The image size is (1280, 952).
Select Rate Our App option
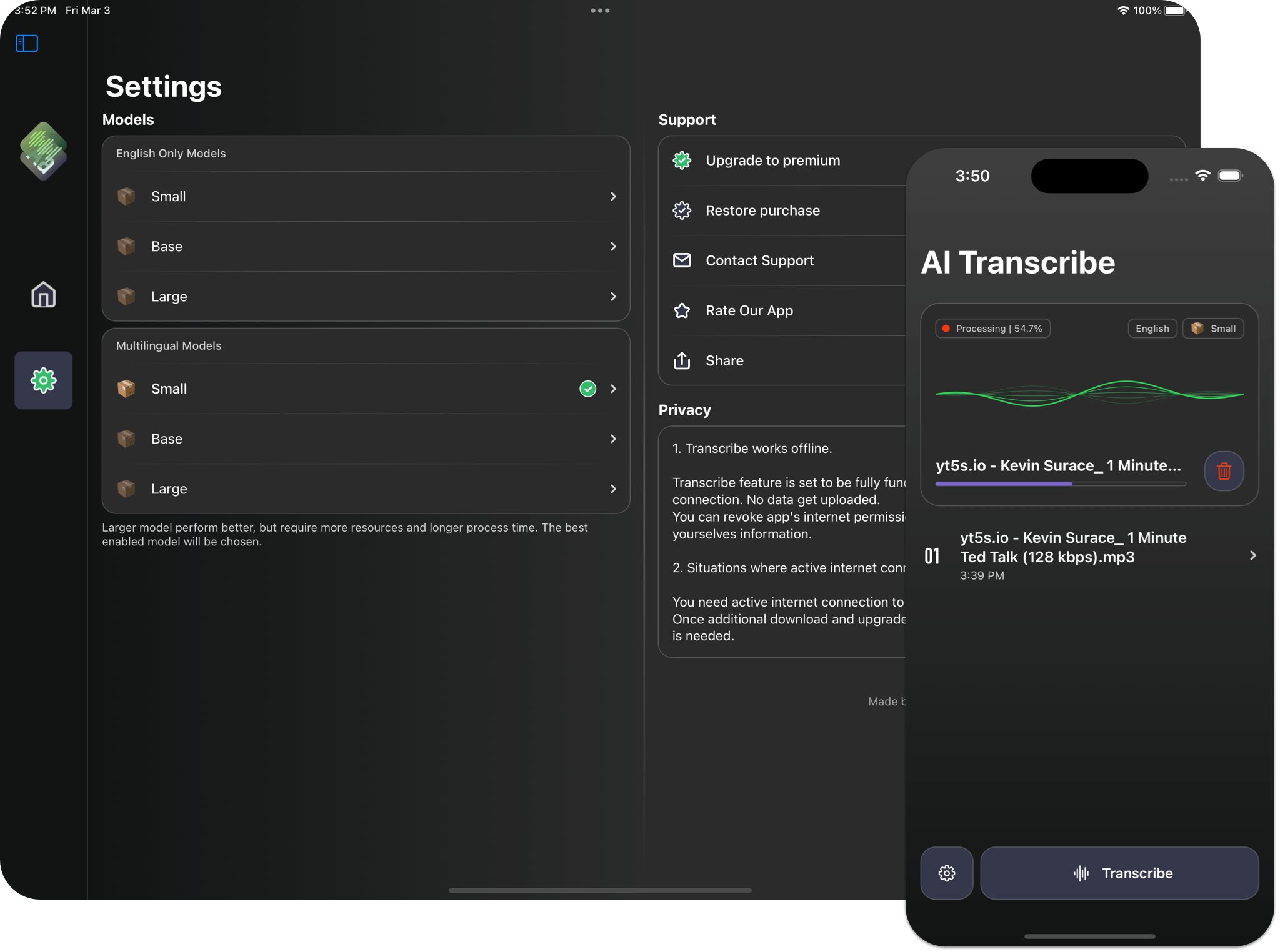pyautogui.click(x=749, y=310)
